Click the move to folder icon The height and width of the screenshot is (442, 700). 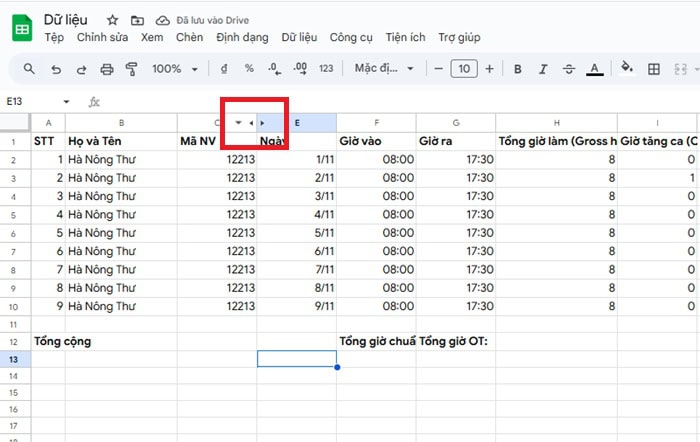137,20
